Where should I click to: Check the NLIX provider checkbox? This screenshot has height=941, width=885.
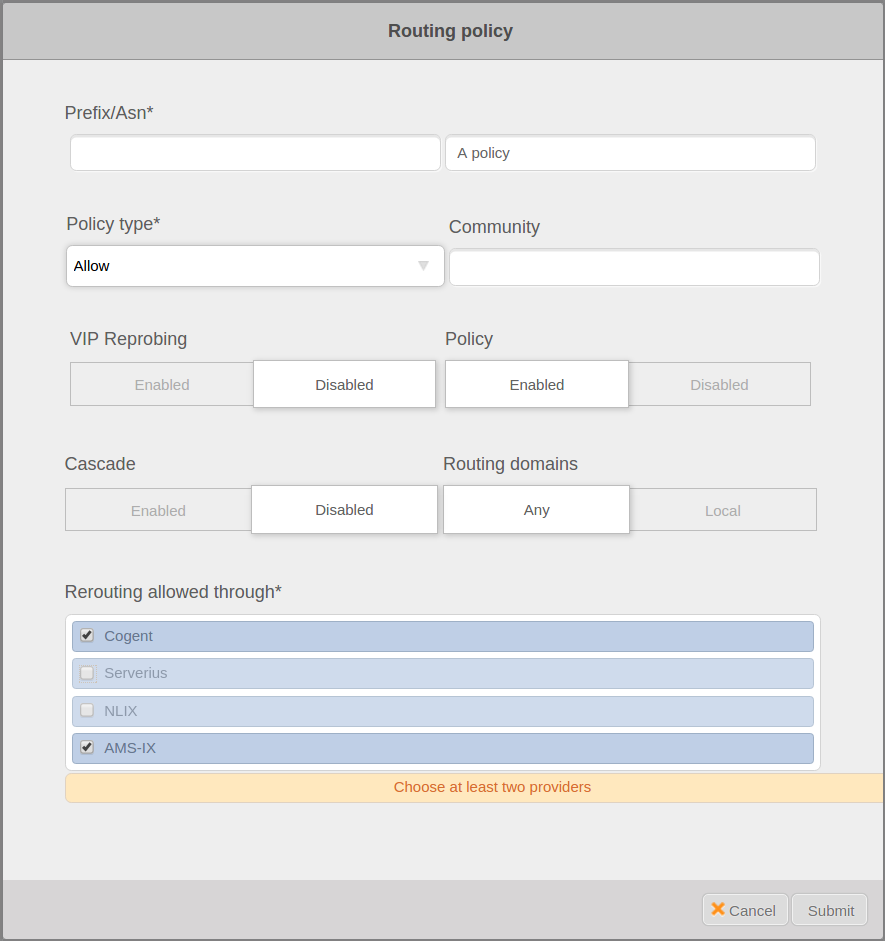(x=87, y=711)
